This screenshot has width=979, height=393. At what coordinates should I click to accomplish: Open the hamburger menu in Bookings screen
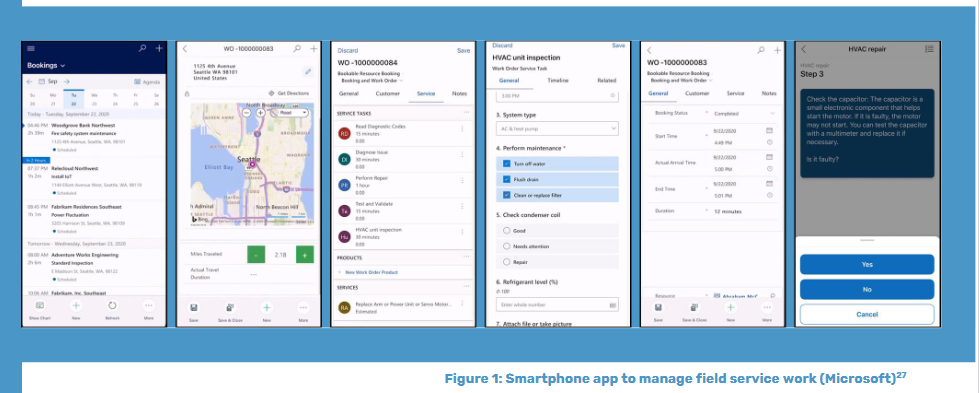(31, 49)
